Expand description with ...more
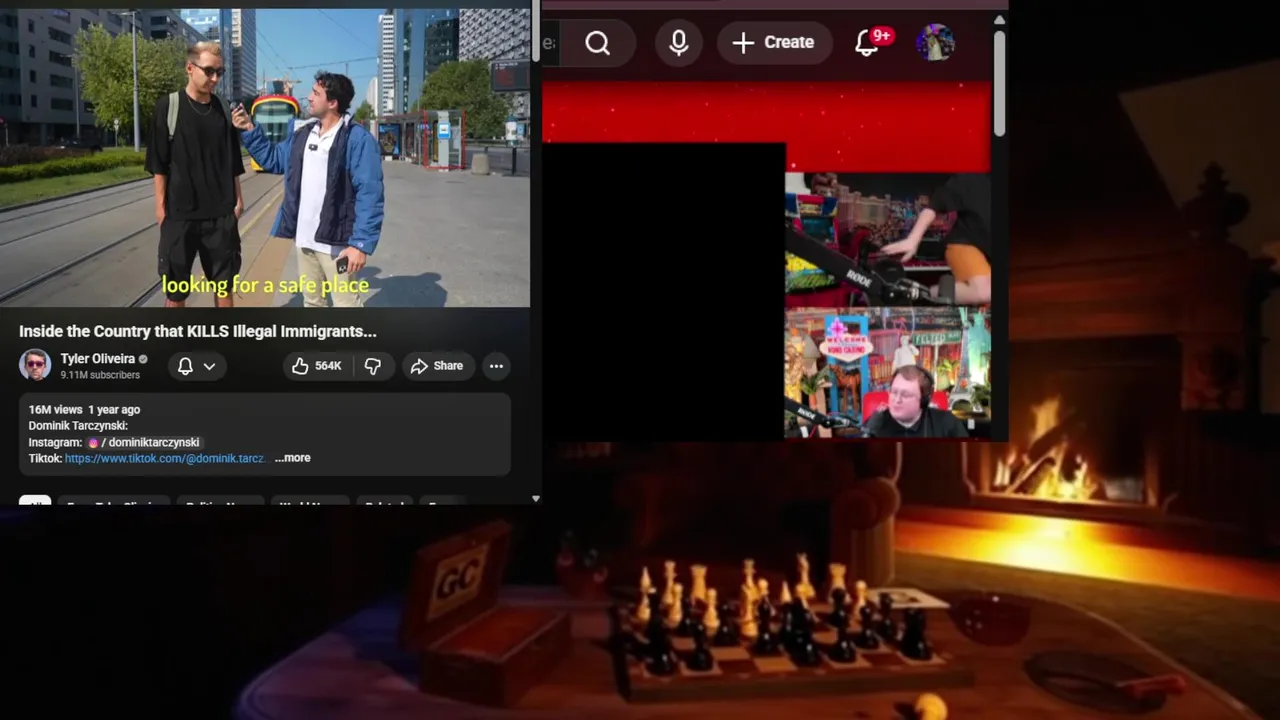Viewport: 1280px width, 720px height. [293, 458]
